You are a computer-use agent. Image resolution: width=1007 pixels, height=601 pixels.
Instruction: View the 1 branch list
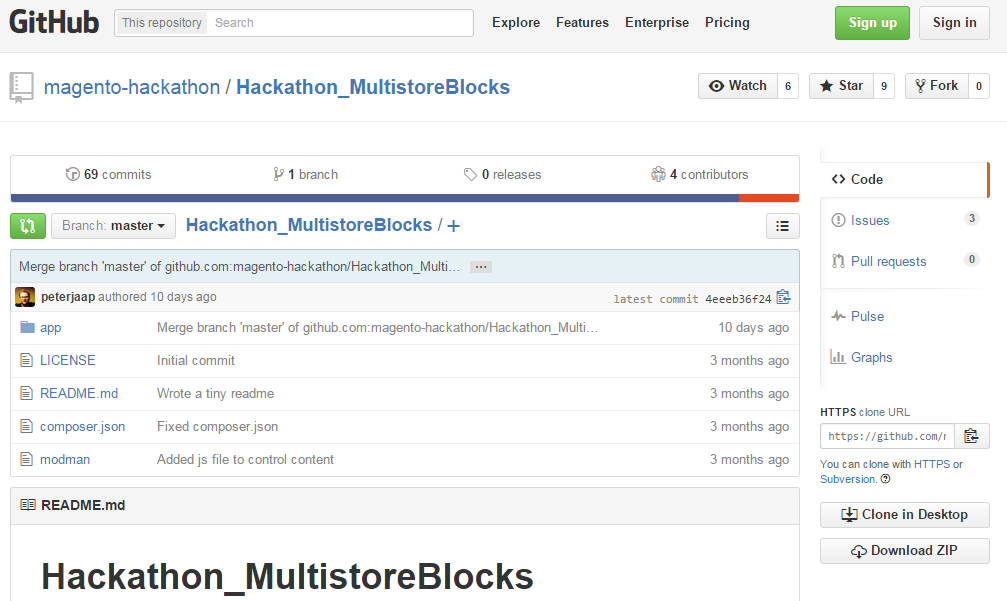click(306, 175)
